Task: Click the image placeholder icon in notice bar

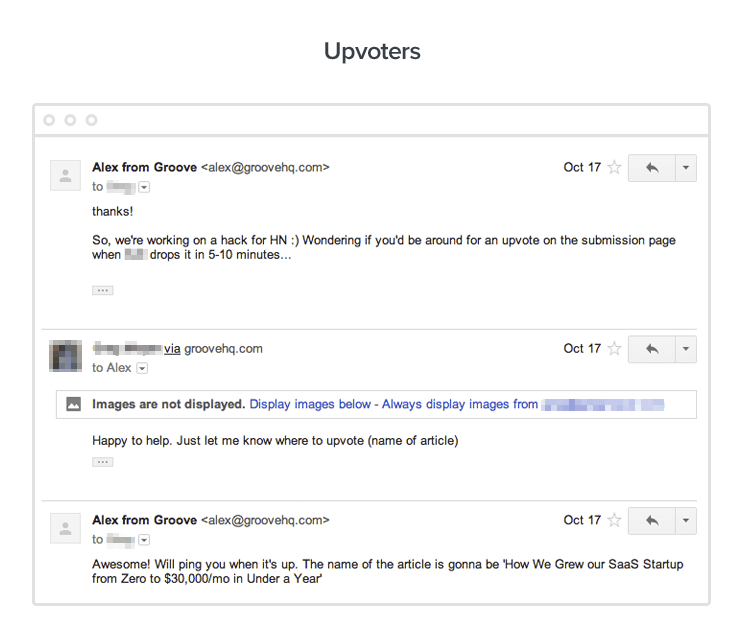Action: (x=73, y=404)
